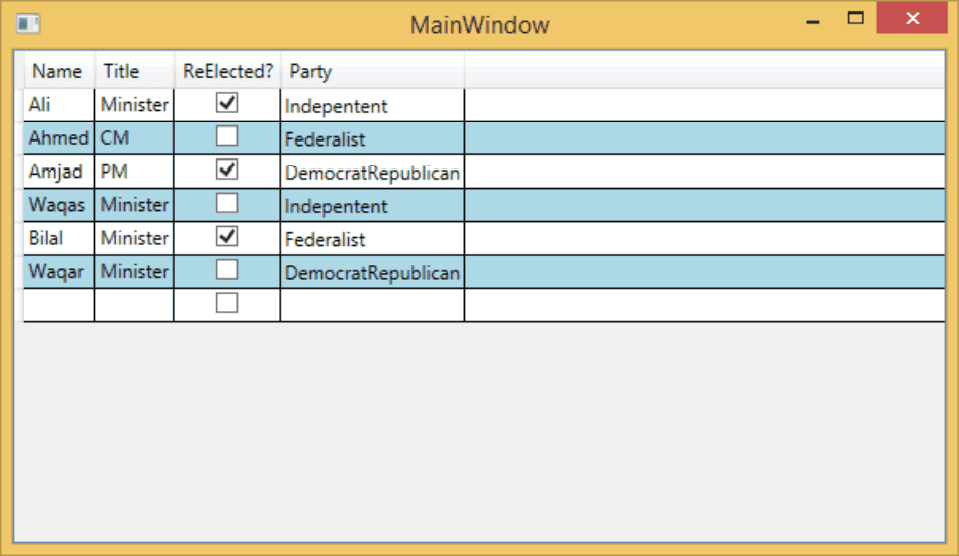Select row header of Ali's row
This screenshot has width=959, height=556.
(19, 105)
